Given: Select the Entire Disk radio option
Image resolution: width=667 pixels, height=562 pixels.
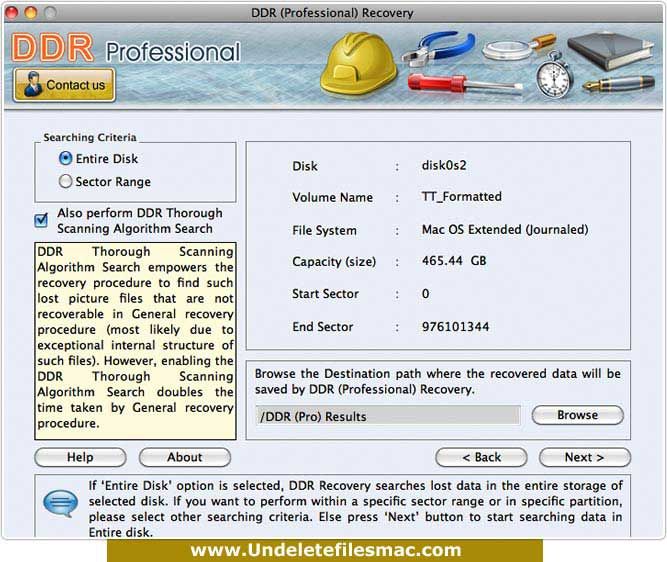Looking at the screenshot, I should coord(66,158).
